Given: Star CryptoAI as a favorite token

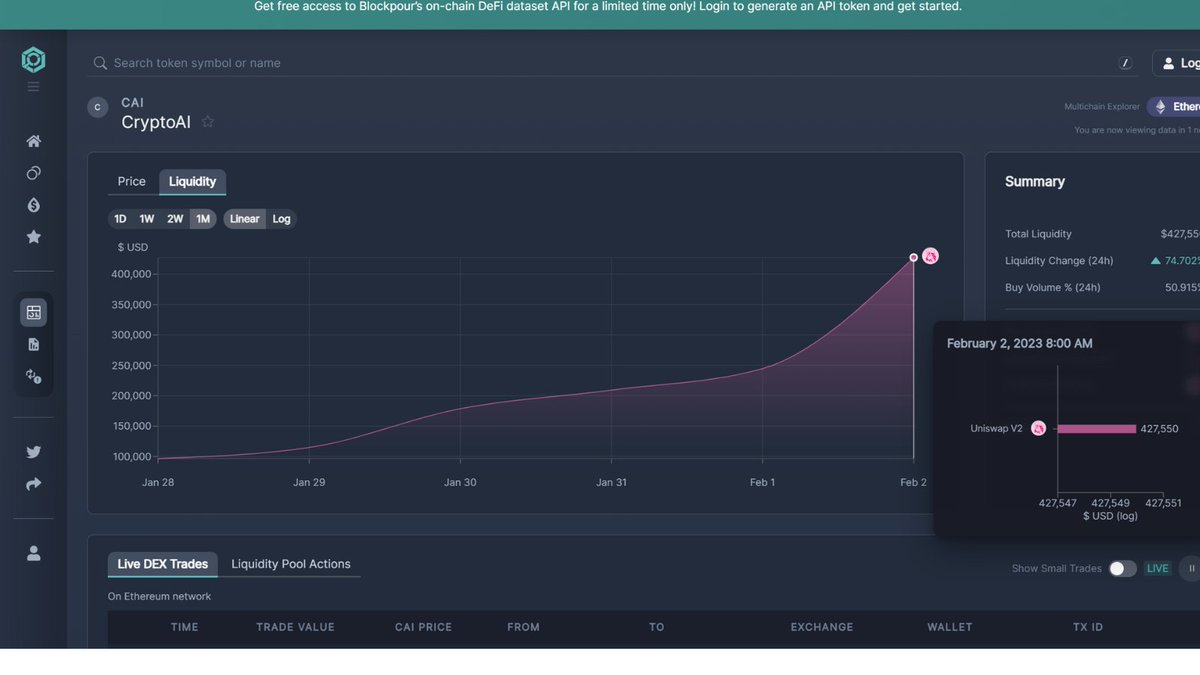Looking at the screenshot, I should (x=207, y=121).
